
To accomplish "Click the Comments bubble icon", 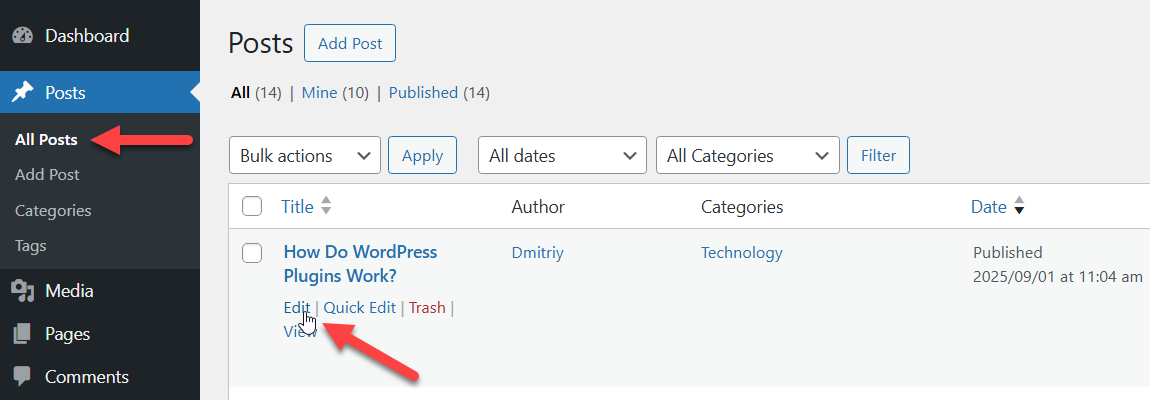I will [x=23, y=377].
